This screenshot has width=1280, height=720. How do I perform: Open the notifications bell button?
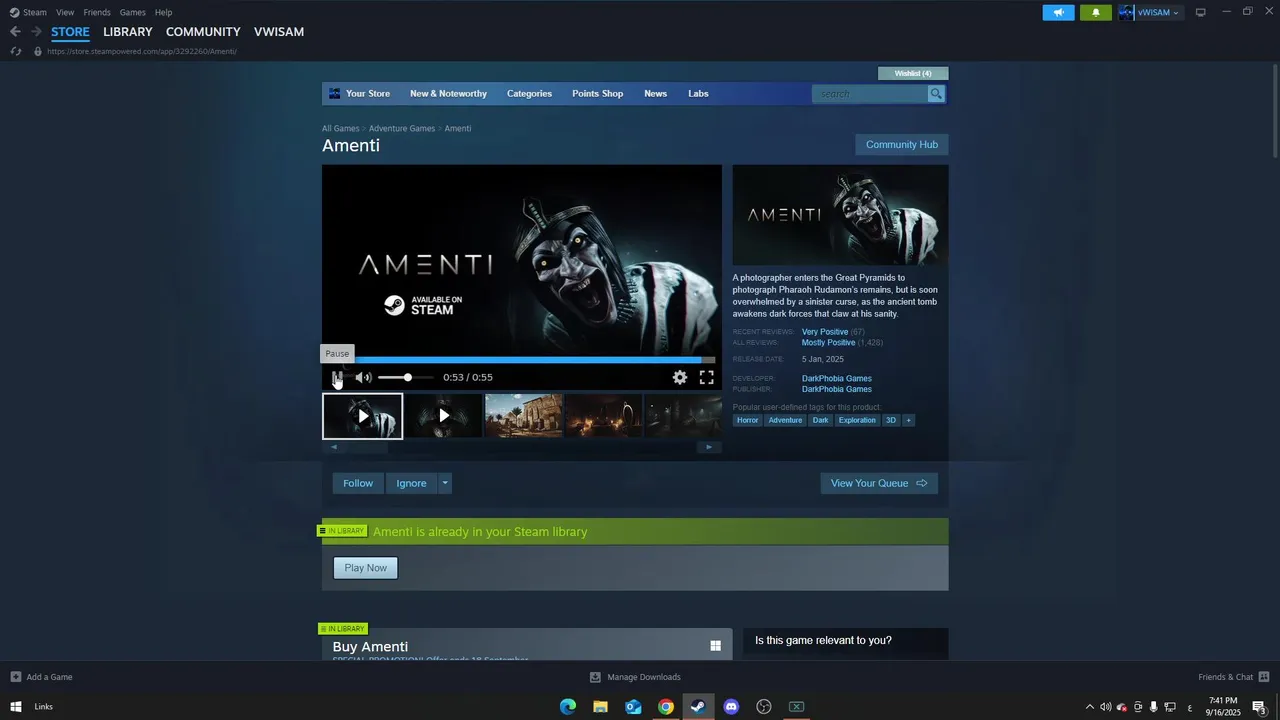click(x=1095, y=12)
